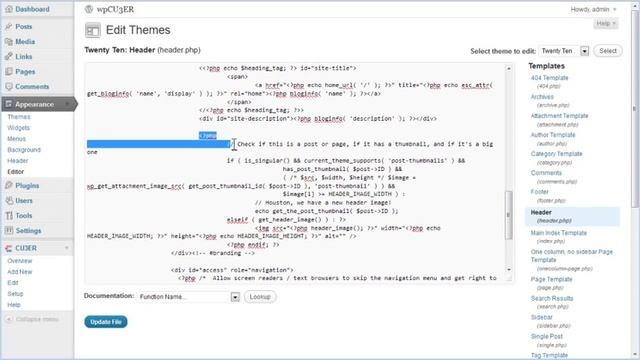Viewport: 640px width, 360px height.
Task: Open the Sidebar template file
Action: tap(542, 318)
